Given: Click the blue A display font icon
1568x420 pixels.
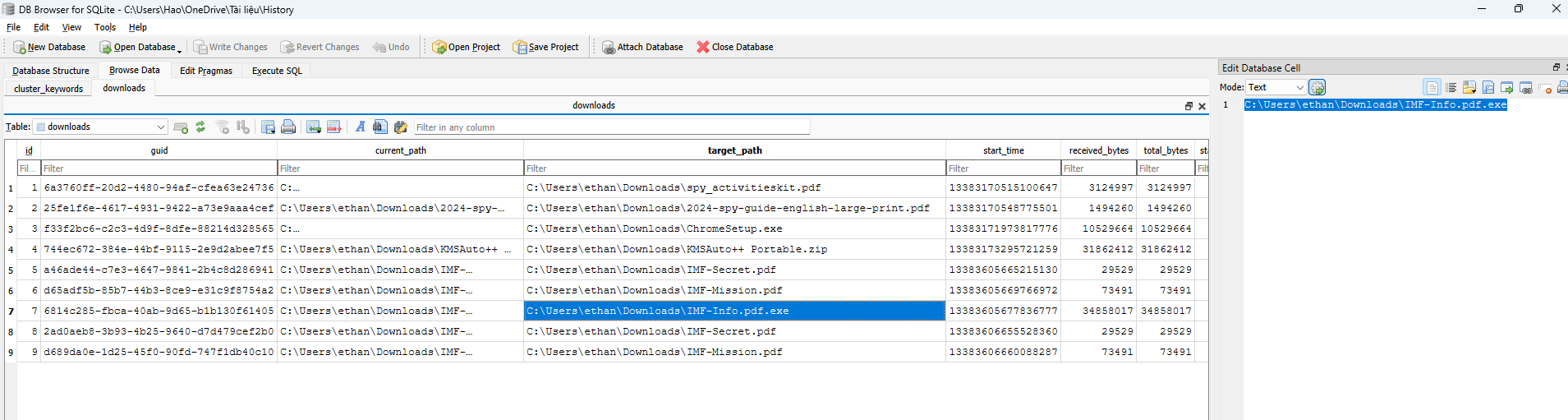Looking at the screenshot, I should click(x=360, y=127).
